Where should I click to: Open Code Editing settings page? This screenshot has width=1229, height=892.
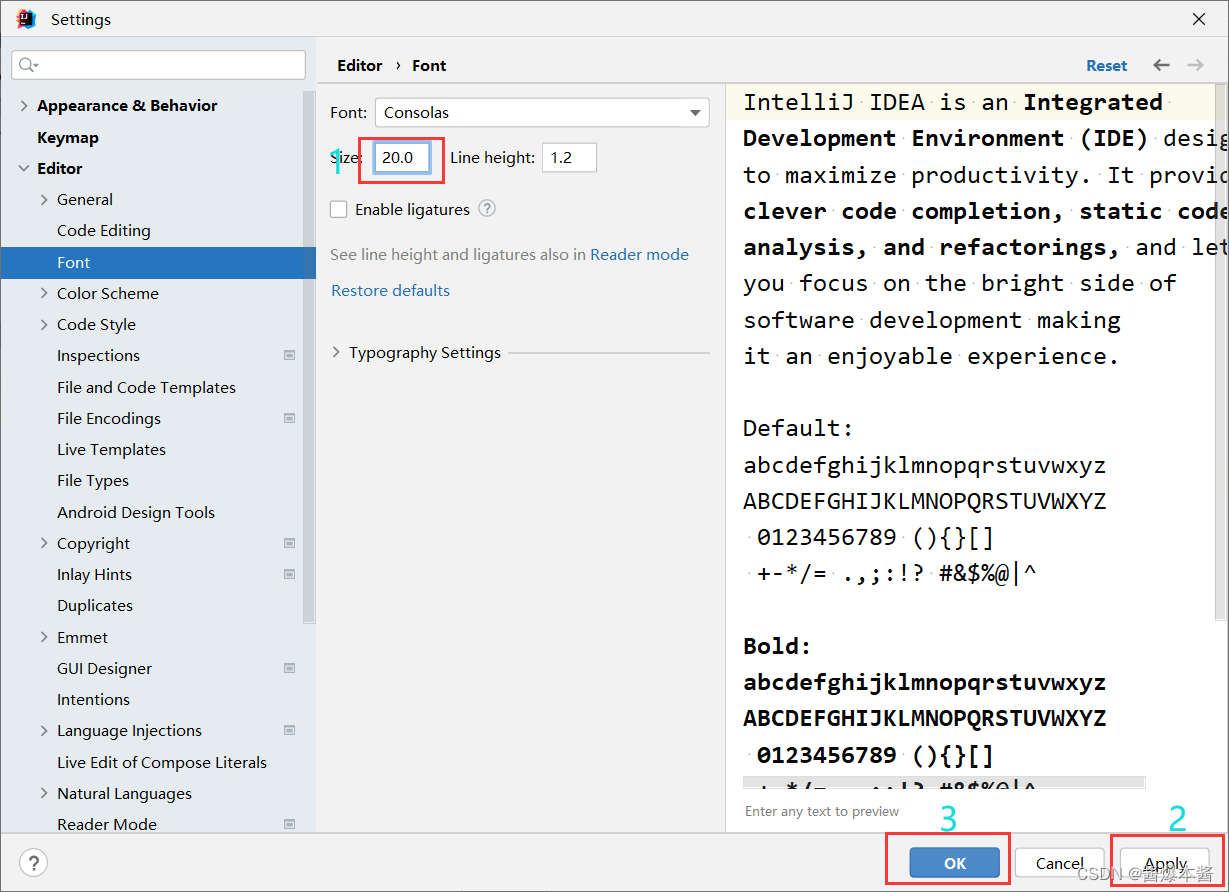pyautogui.click(x=104, y=230)
